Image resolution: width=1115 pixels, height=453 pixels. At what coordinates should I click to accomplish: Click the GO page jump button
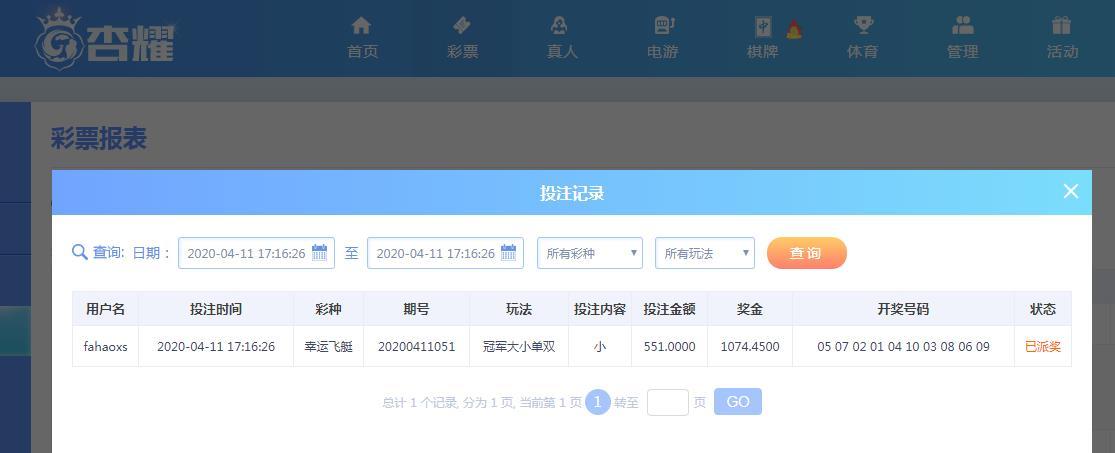click(737, 402)
